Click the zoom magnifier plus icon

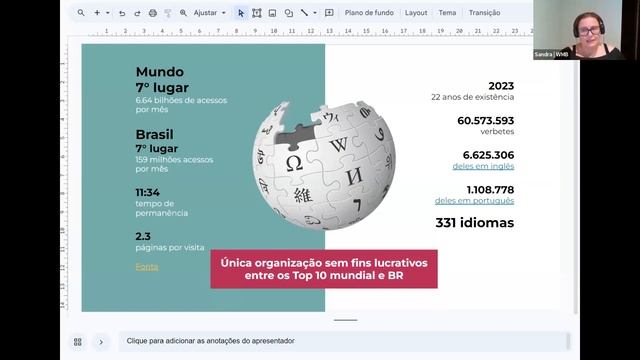(183, 13)
